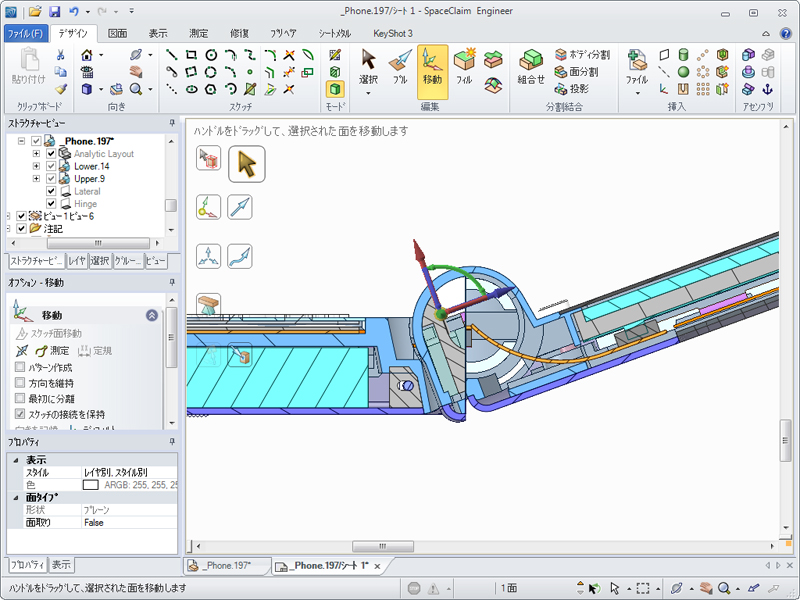This screenshot has width=800, height=600.
Task: Click the ボディ分割 (Split Body) button
Action: coord(582,55)
